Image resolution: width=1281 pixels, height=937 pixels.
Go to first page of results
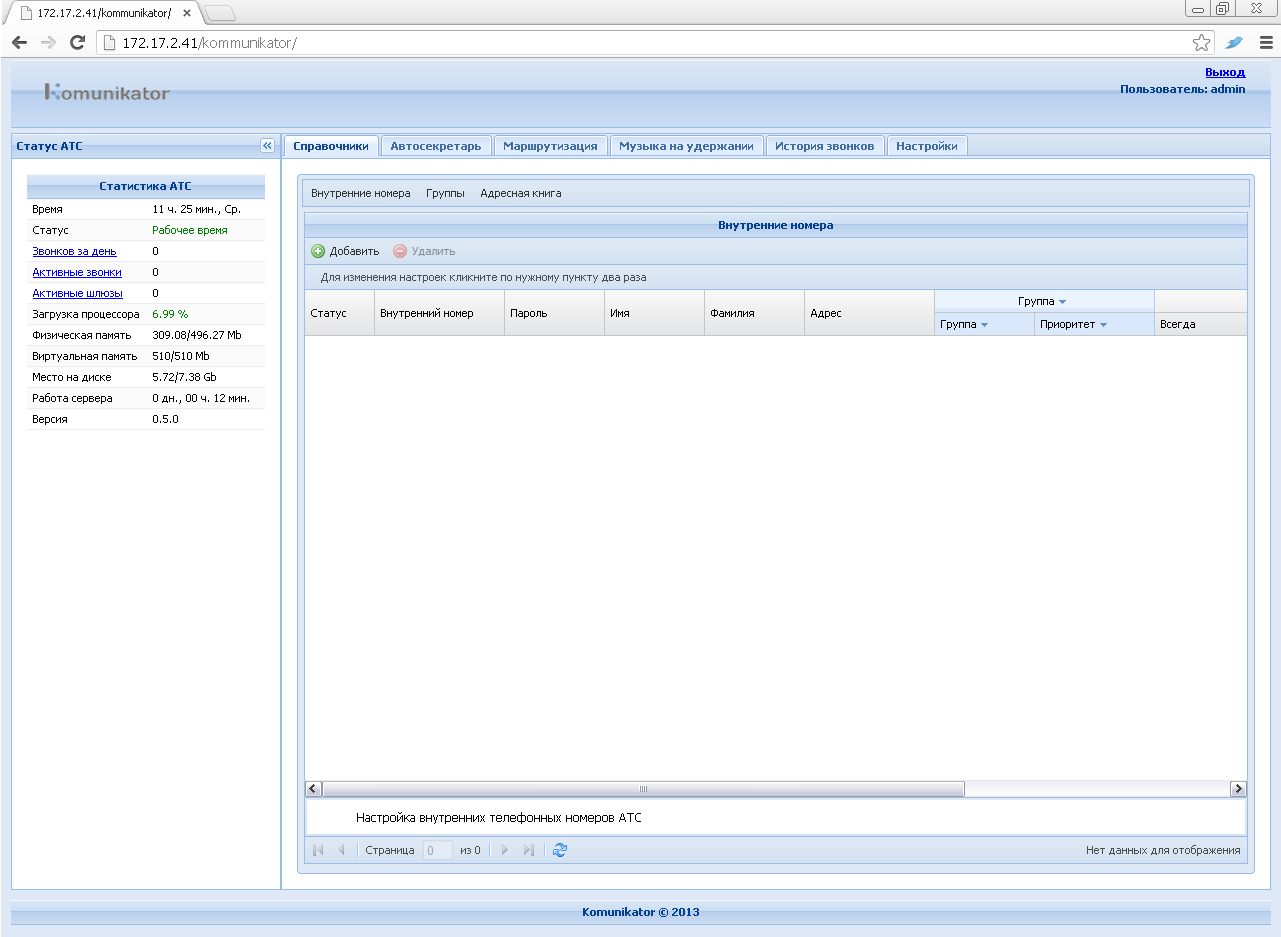(x=319, y=850)
